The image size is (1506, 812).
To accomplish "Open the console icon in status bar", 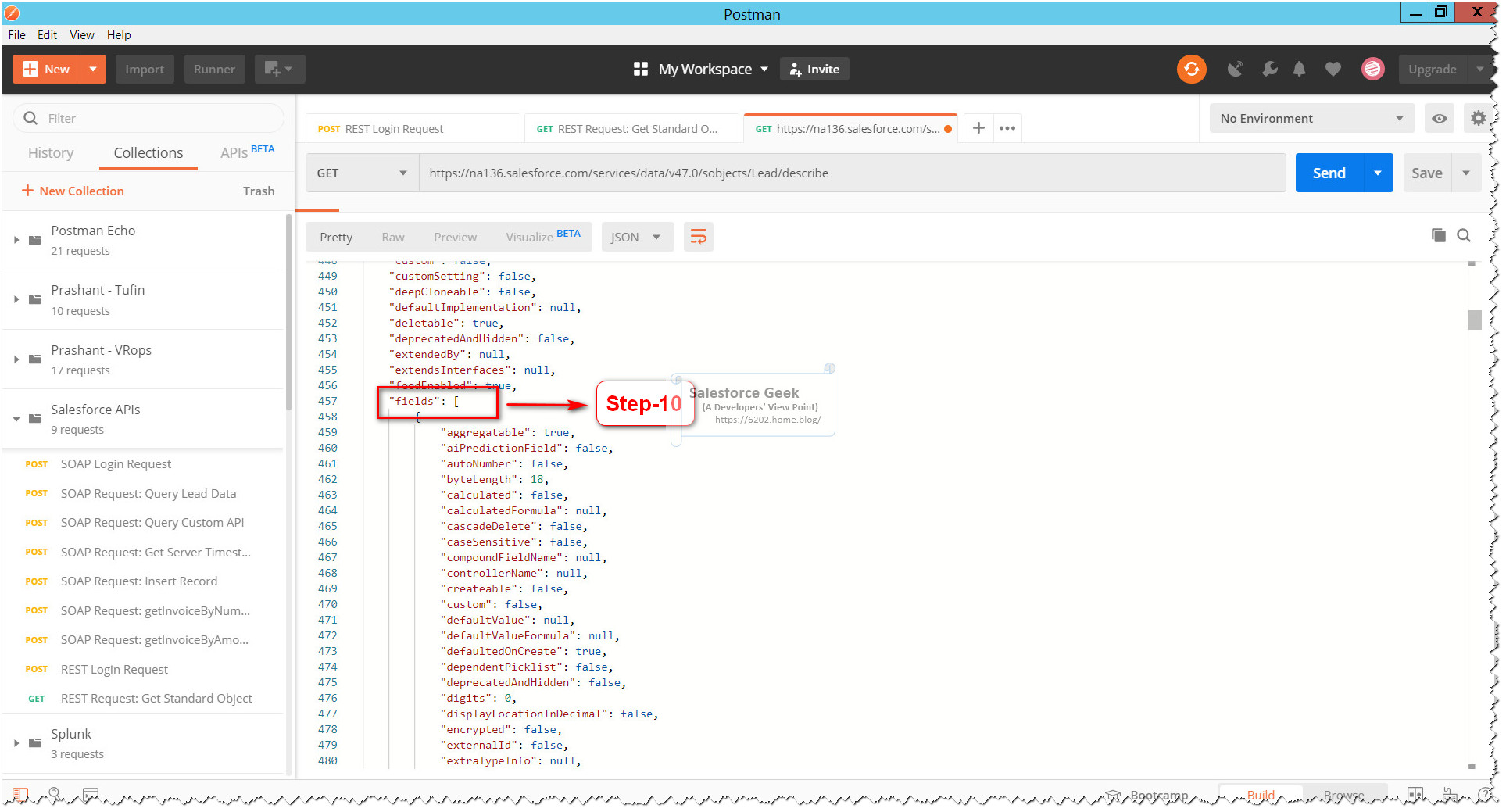I will point(91,795).
